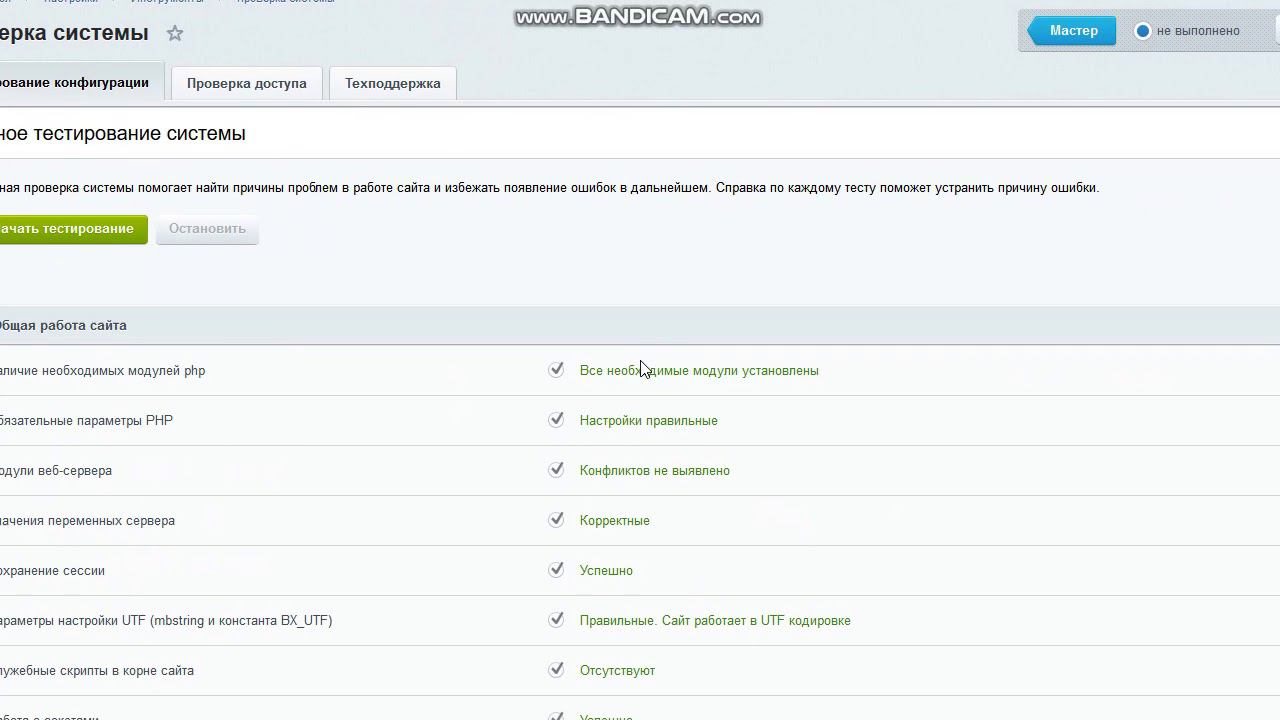Click the heading 'тестирование системы'
Screen dimensions: 1280x720
(x=122, y=134)
